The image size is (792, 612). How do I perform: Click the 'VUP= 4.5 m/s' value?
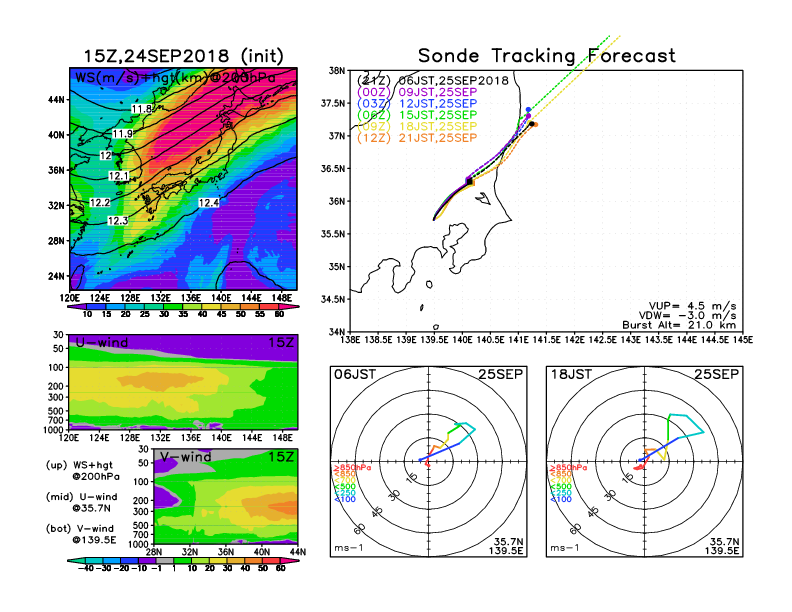[x=692, y=306]
